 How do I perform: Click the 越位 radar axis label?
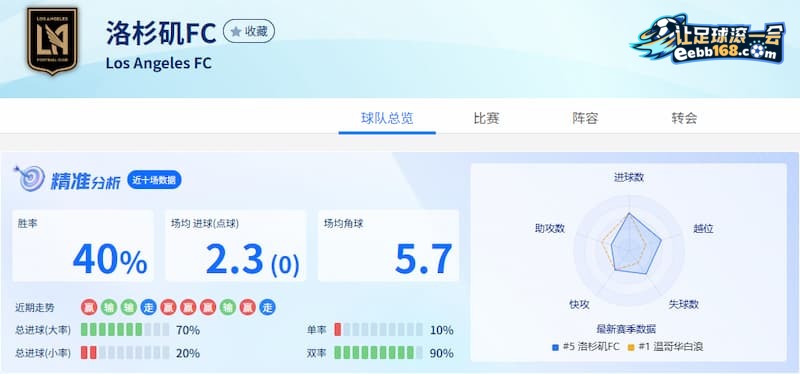coord(703,229)
